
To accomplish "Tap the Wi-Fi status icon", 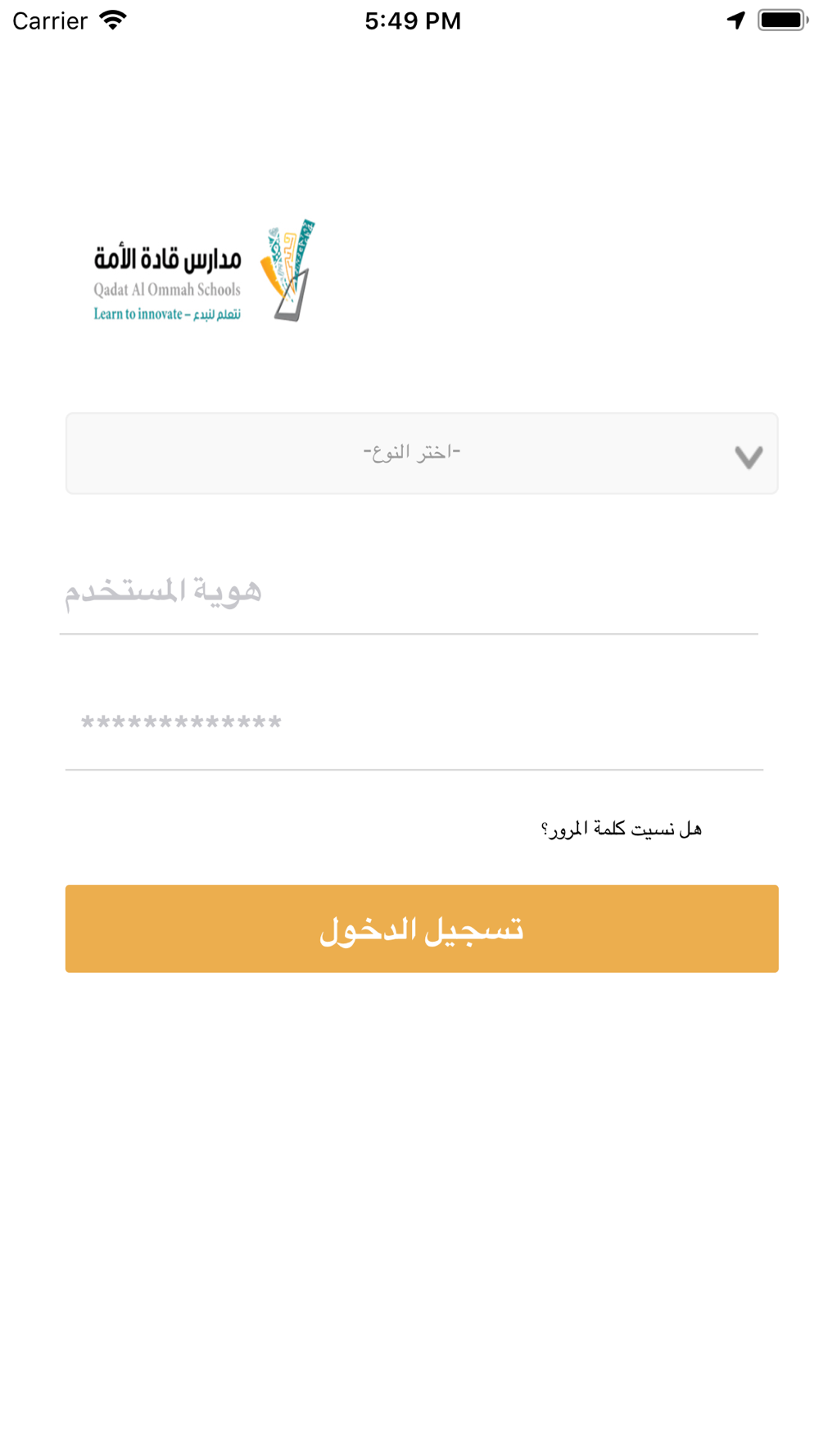I will pos(113,20).
